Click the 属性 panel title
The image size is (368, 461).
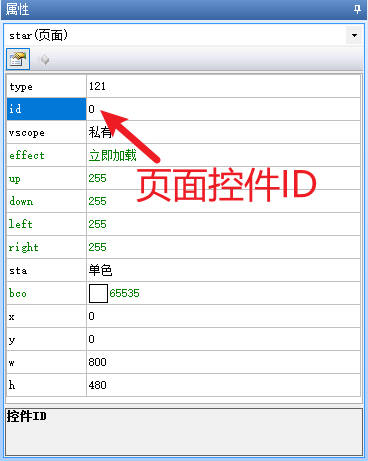[17, 9]
